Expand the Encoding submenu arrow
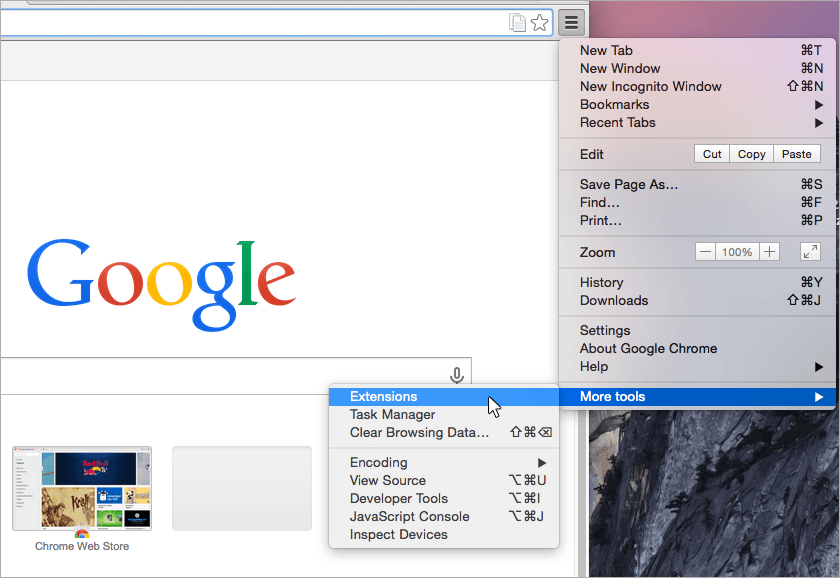 coord(542,463)
